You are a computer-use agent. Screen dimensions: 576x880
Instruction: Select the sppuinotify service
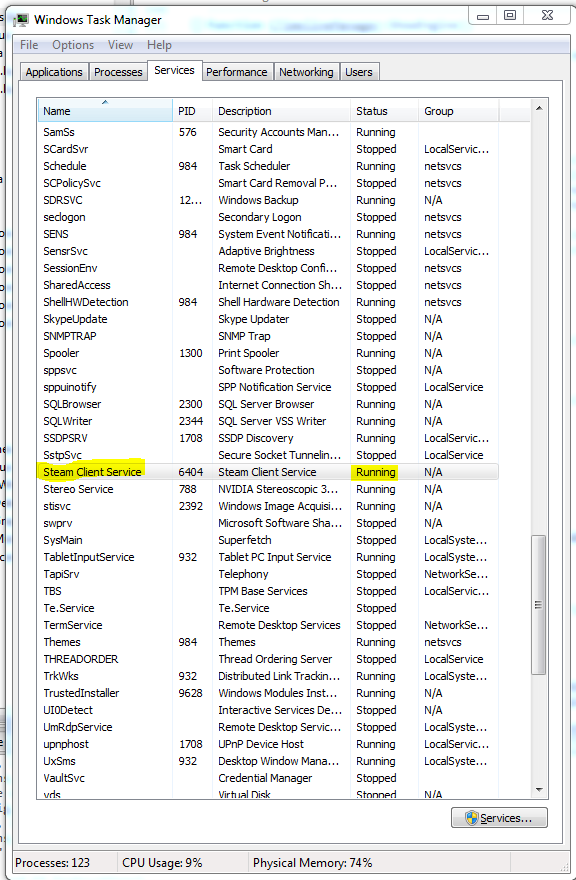coord(268,387)
